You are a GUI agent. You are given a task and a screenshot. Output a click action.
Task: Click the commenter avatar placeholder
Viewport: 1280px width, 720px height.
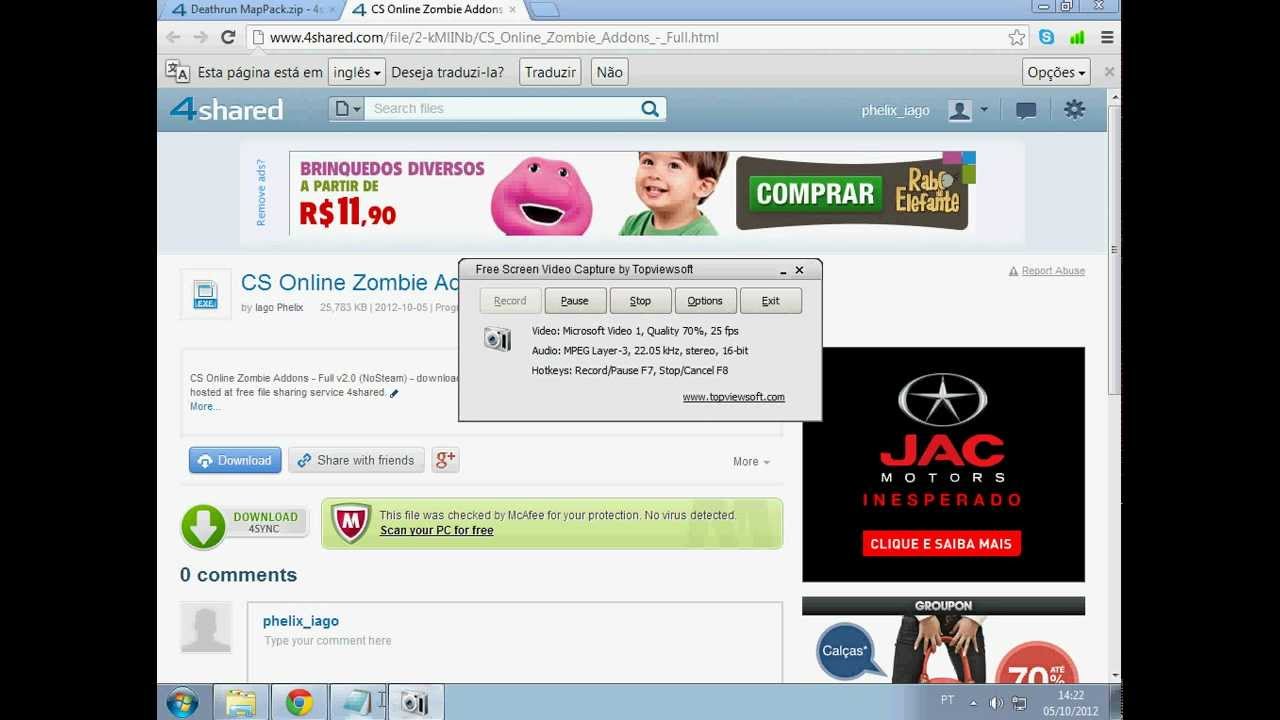coord(206,628)
